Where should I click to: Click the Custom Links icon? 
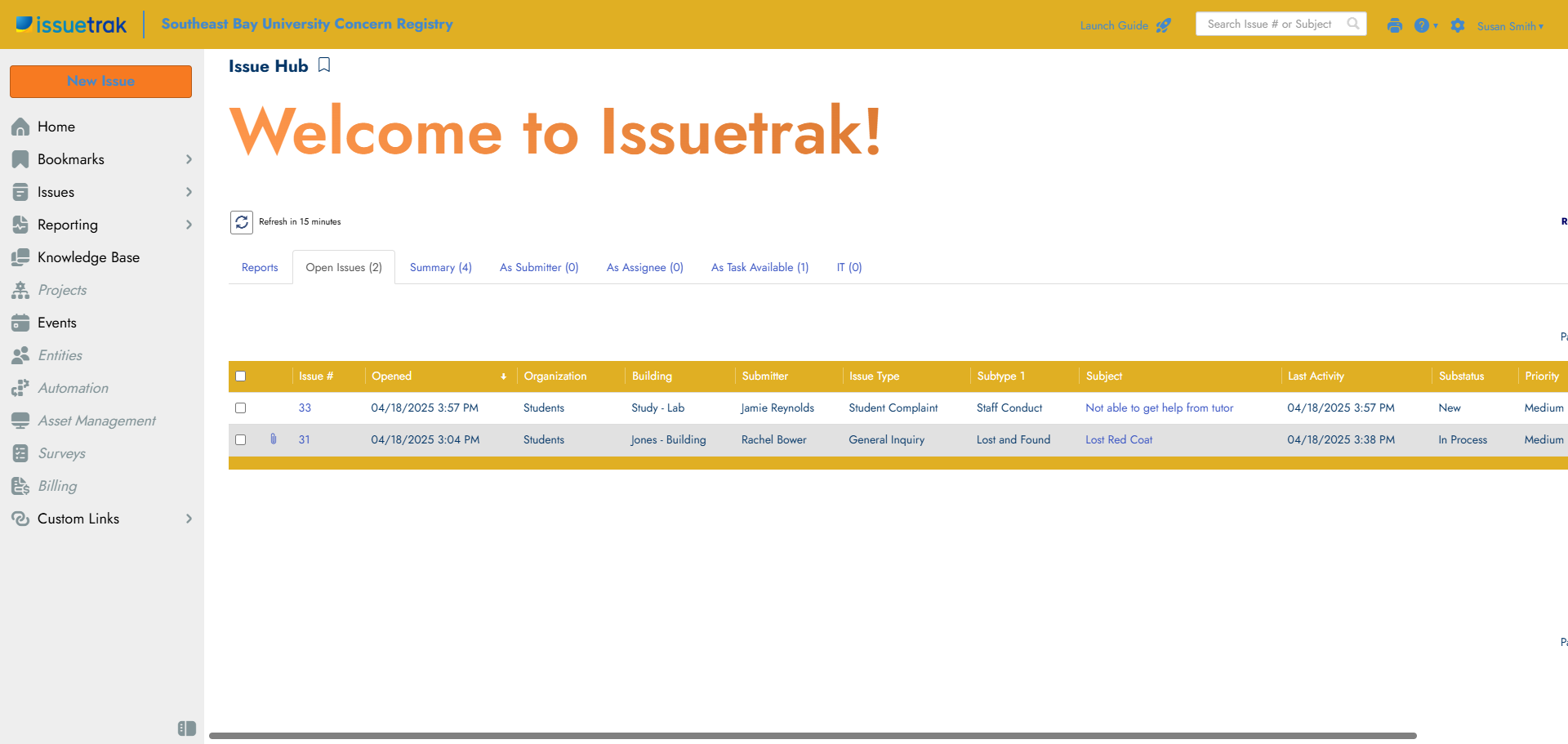(x=20, y=519)
